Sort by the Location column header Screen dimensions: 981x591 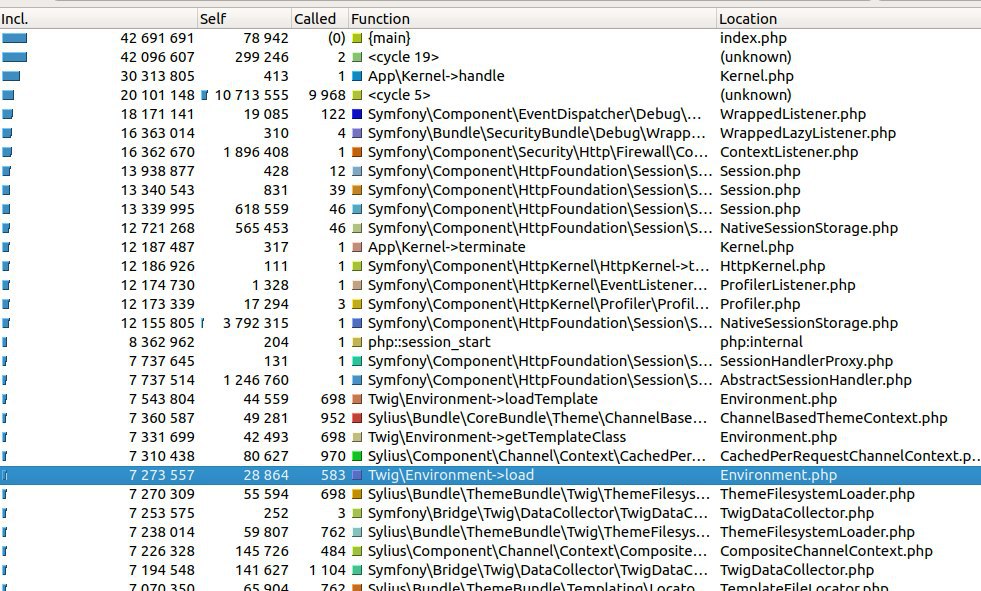pyautogui.click(x=848, y=19)
